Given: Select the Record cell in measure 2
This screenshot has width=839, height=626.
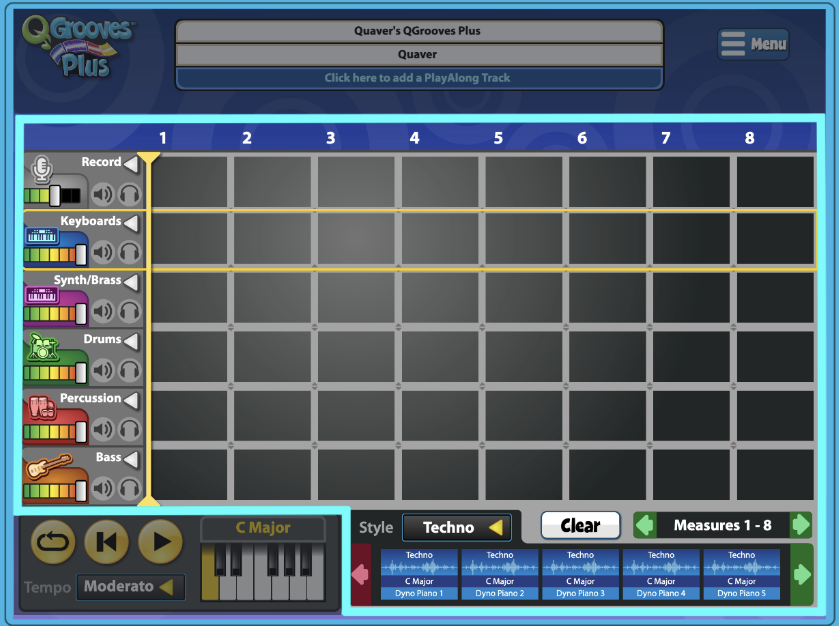Looking at the screenshot, I should click(272, 181).
